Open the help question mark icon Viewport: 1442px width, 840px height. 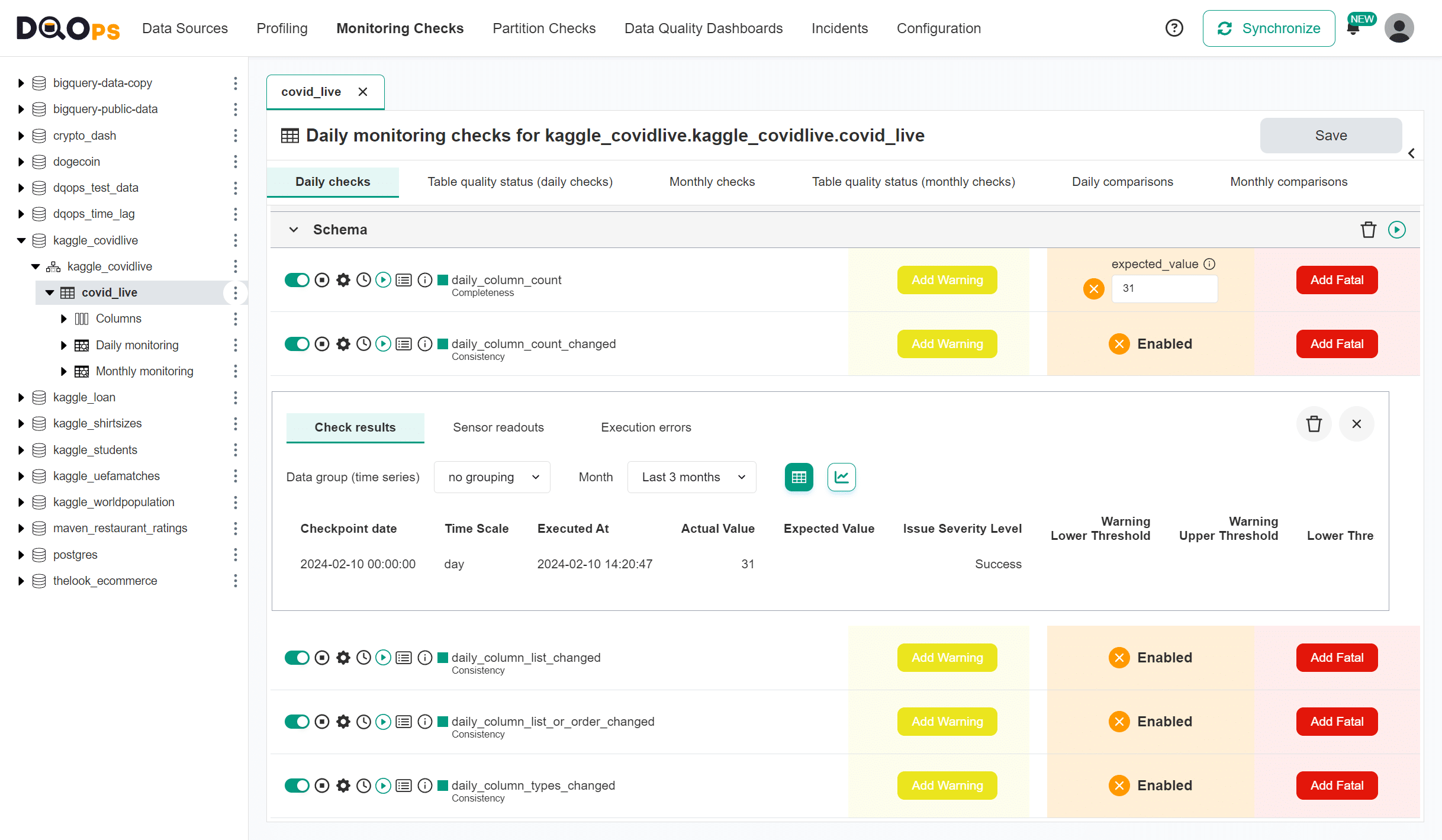pyautogui.click(x=1174, y=28)
